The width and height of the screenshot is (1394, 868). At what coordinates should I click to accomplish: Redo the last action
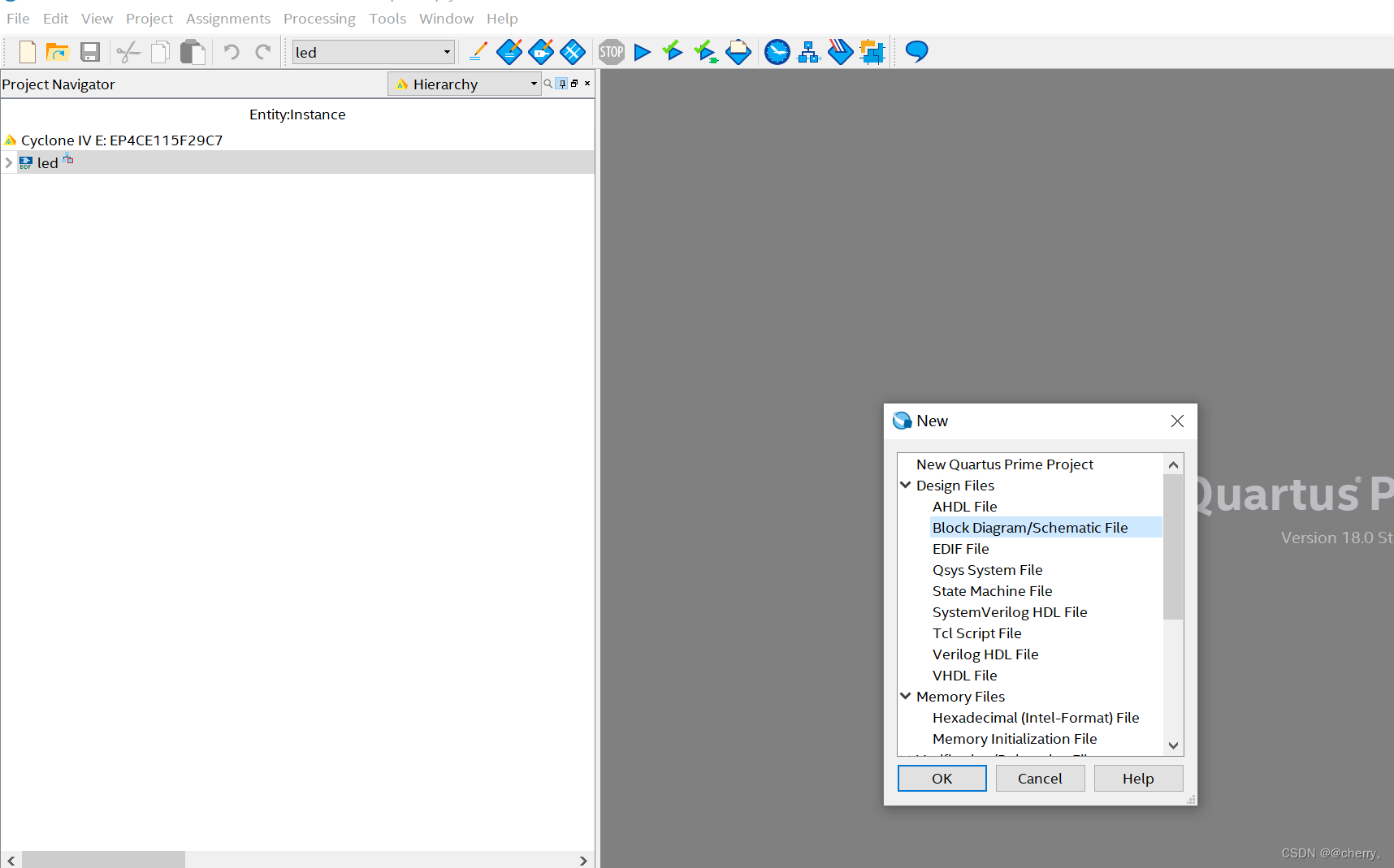(262, 52)
